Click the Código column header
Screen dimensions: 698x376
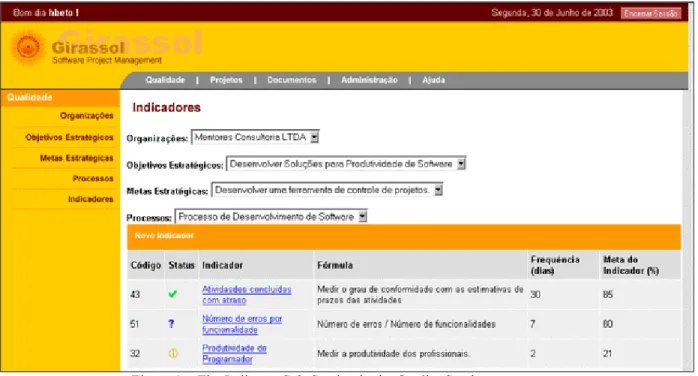(146, 265)
